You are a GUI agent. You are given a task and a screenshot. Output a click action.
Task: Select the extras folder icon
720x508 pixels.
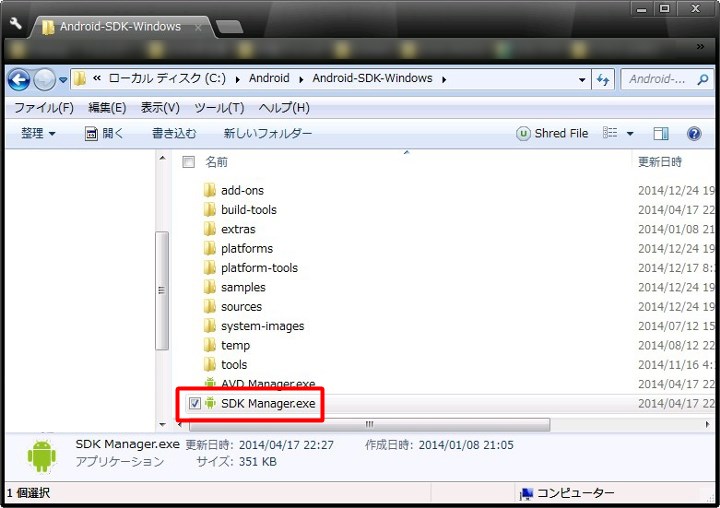(209, 229)
